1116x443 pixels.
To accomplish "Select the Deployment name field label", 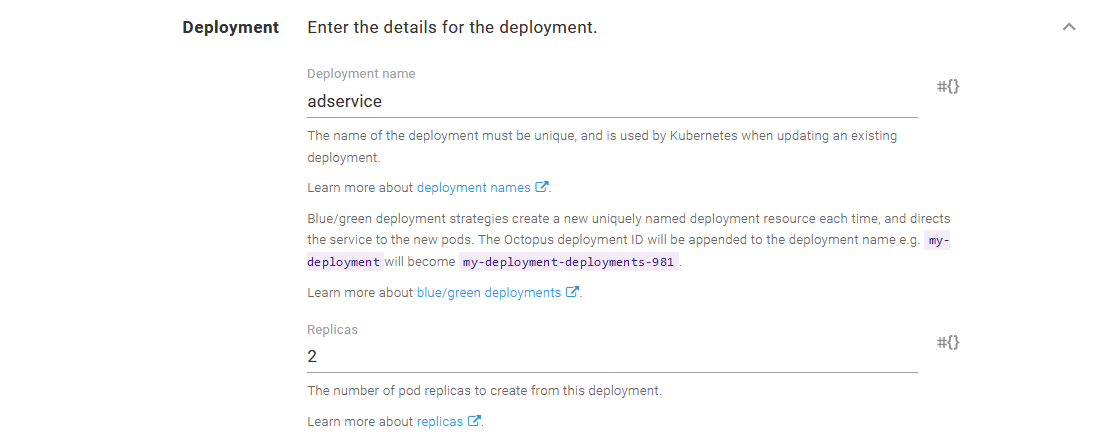I will coord(361,74).
